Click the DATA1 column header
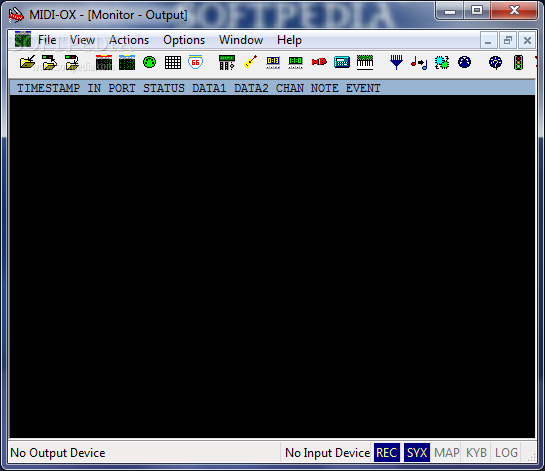This screenshot has height=471, width=545. tap(209, 88)
